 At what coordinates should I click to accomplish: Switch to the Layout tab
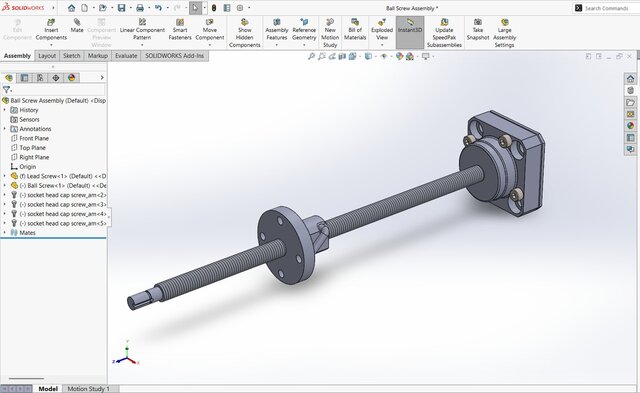click(47, 56)
